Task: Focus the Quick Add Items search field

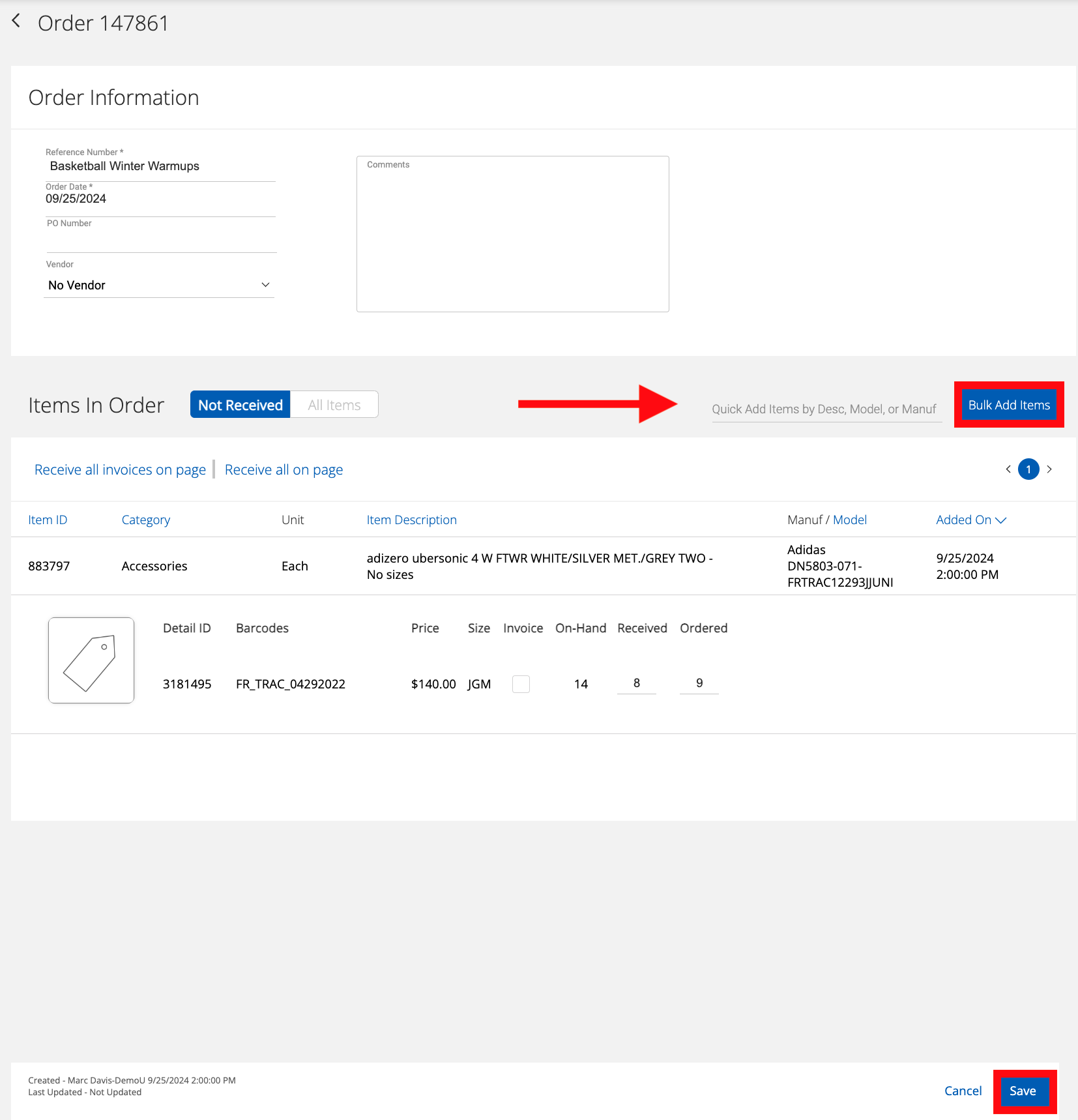Action: (826, 409)
